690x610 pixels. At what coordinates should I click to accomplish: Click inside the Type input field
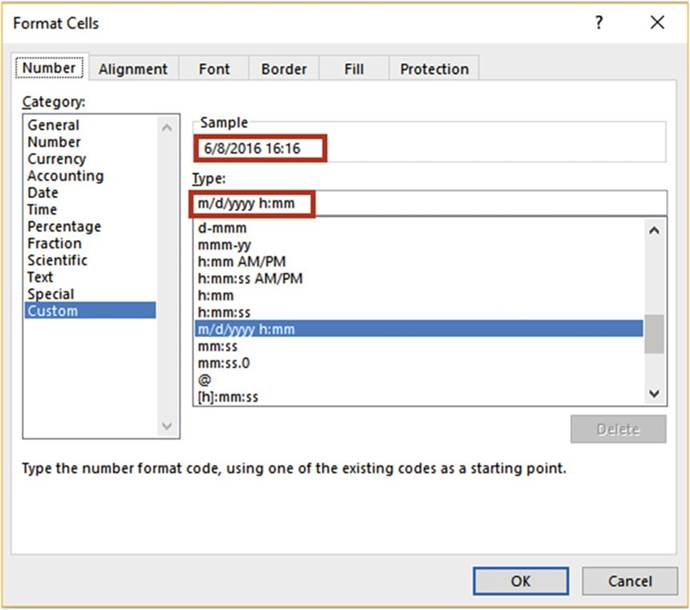pos(480,204)
